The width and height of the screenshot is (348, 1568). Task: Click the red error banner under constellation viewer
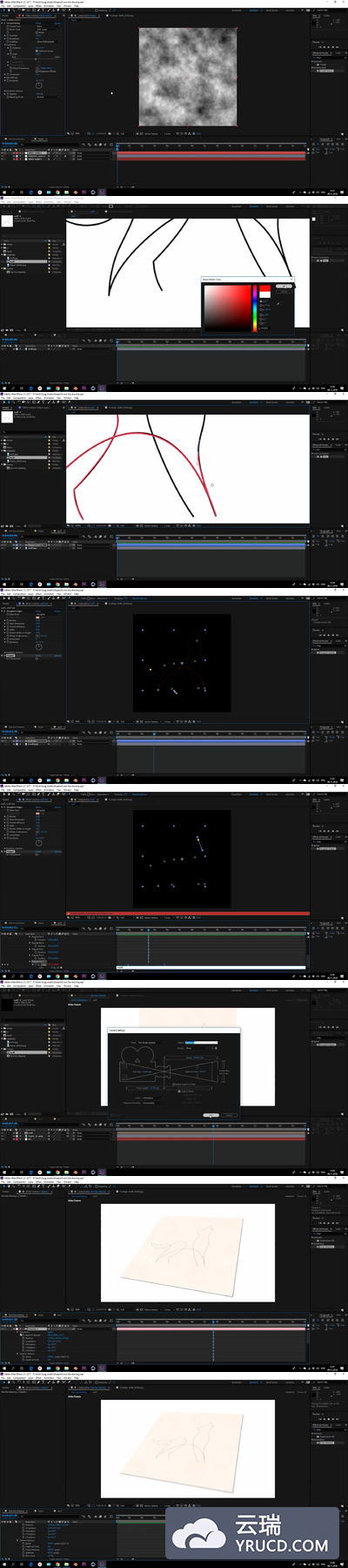(x=188, y=913)
